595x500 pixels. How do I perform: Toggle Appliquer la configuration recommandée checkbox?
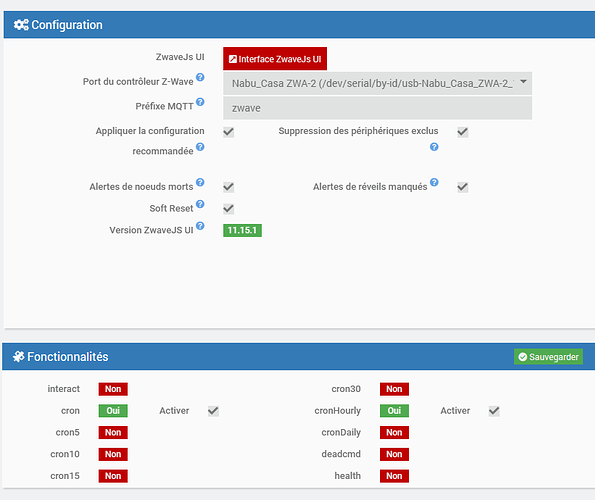click(228, 132)
